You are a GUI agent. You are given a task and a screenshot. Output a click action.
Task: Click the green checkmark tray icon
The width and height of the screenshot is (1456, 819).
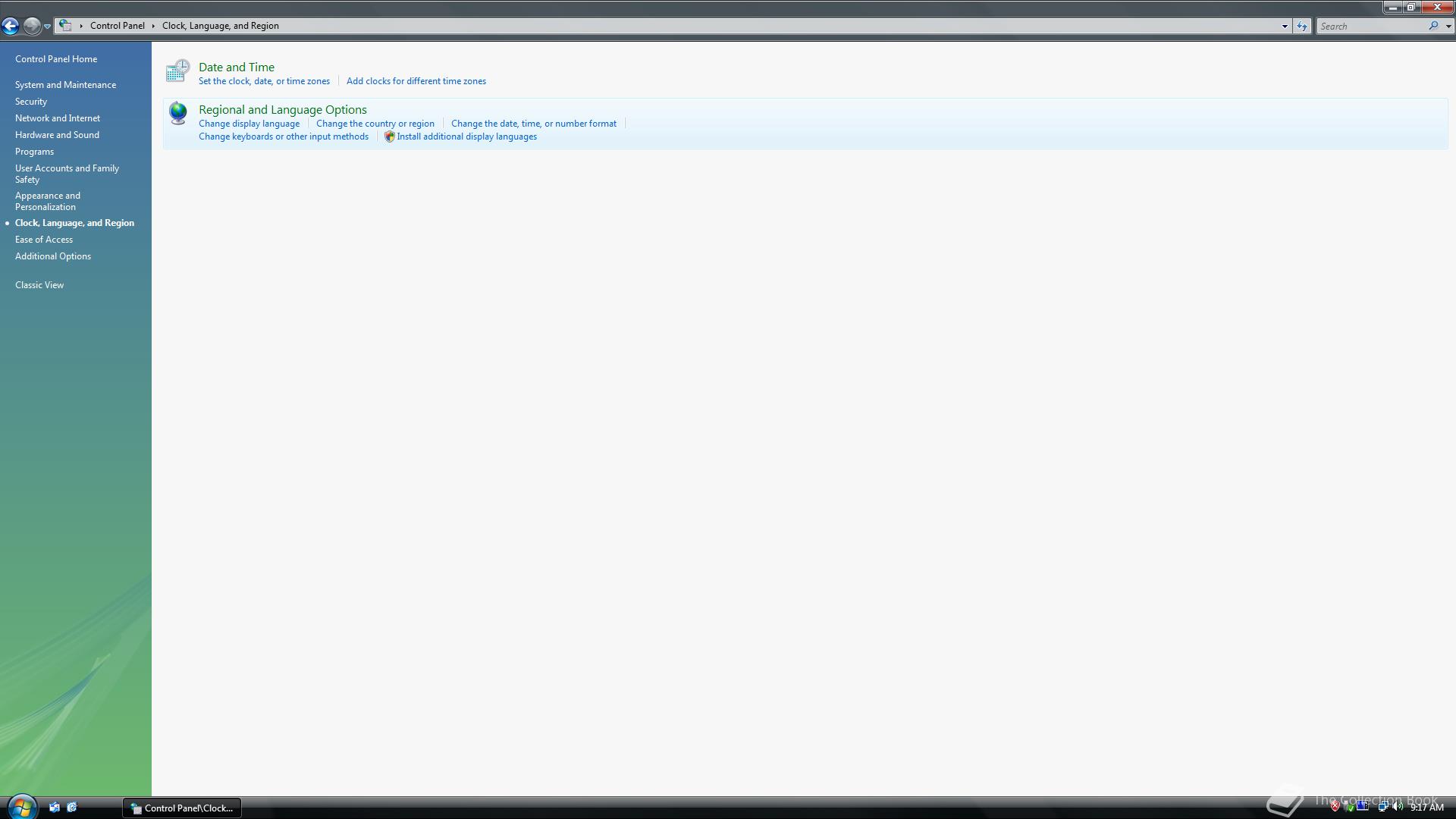coord(1350,807)
